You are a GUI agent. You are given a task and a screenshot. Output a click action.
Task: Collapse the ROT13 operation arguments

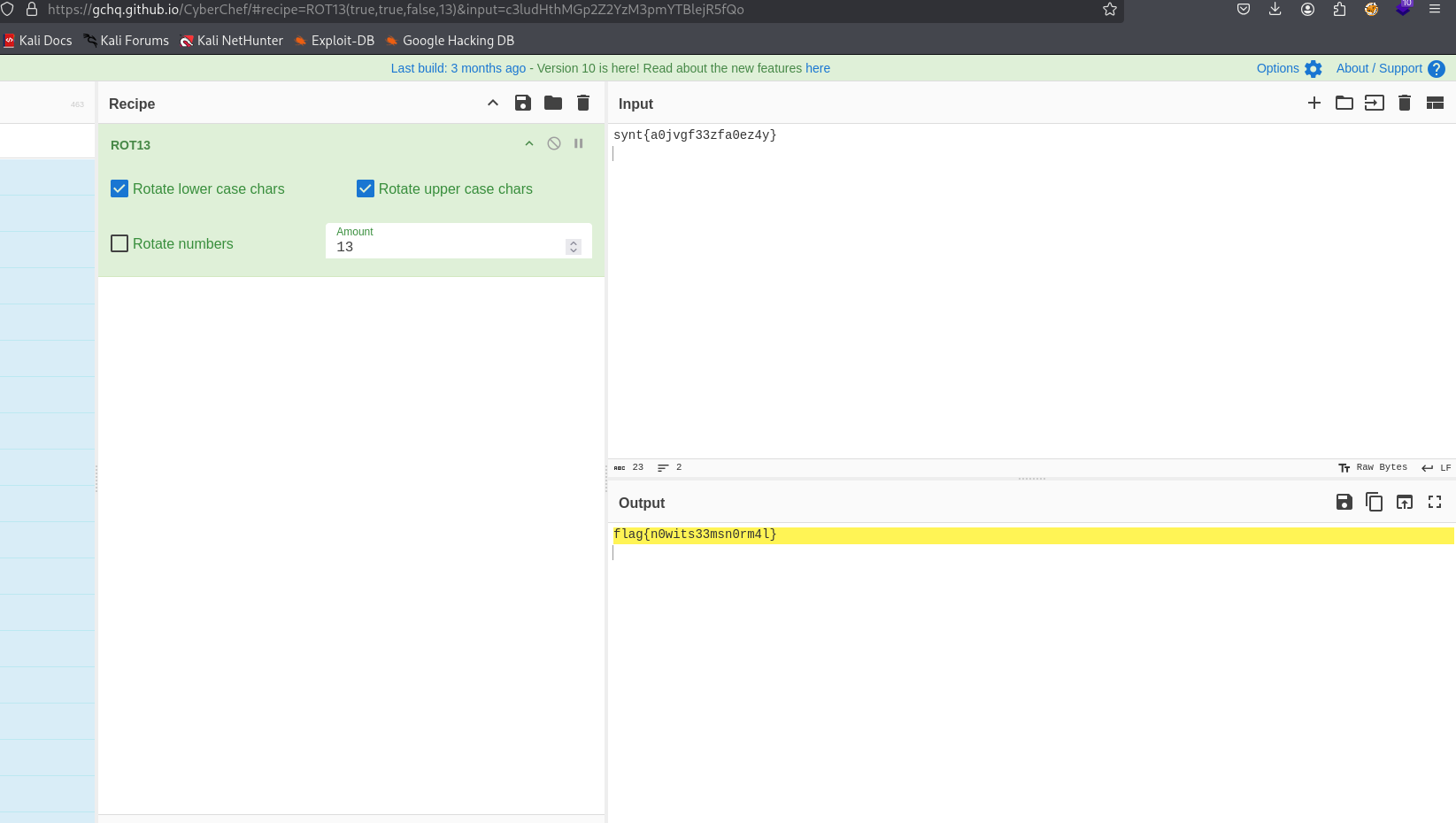(x=529, y=143)
